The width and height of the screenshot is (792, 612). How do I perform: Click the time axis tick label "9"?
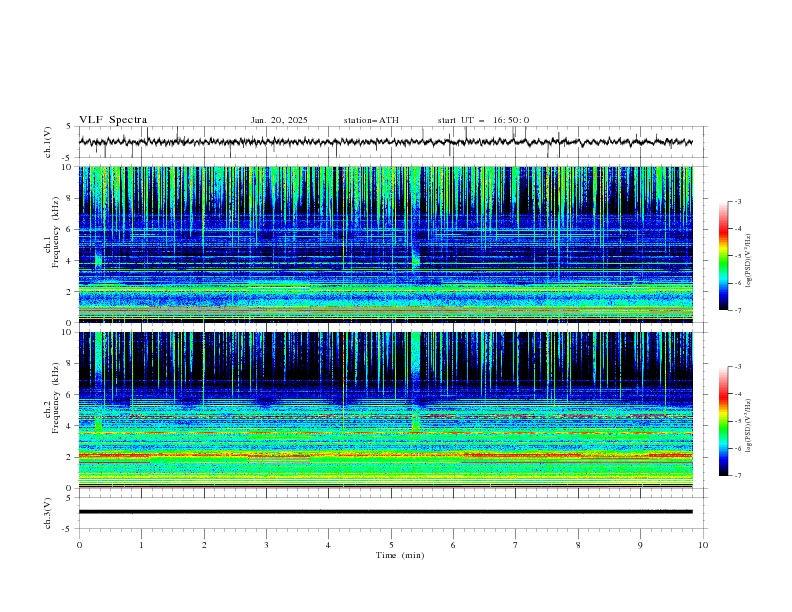click(x=640, y=545)
